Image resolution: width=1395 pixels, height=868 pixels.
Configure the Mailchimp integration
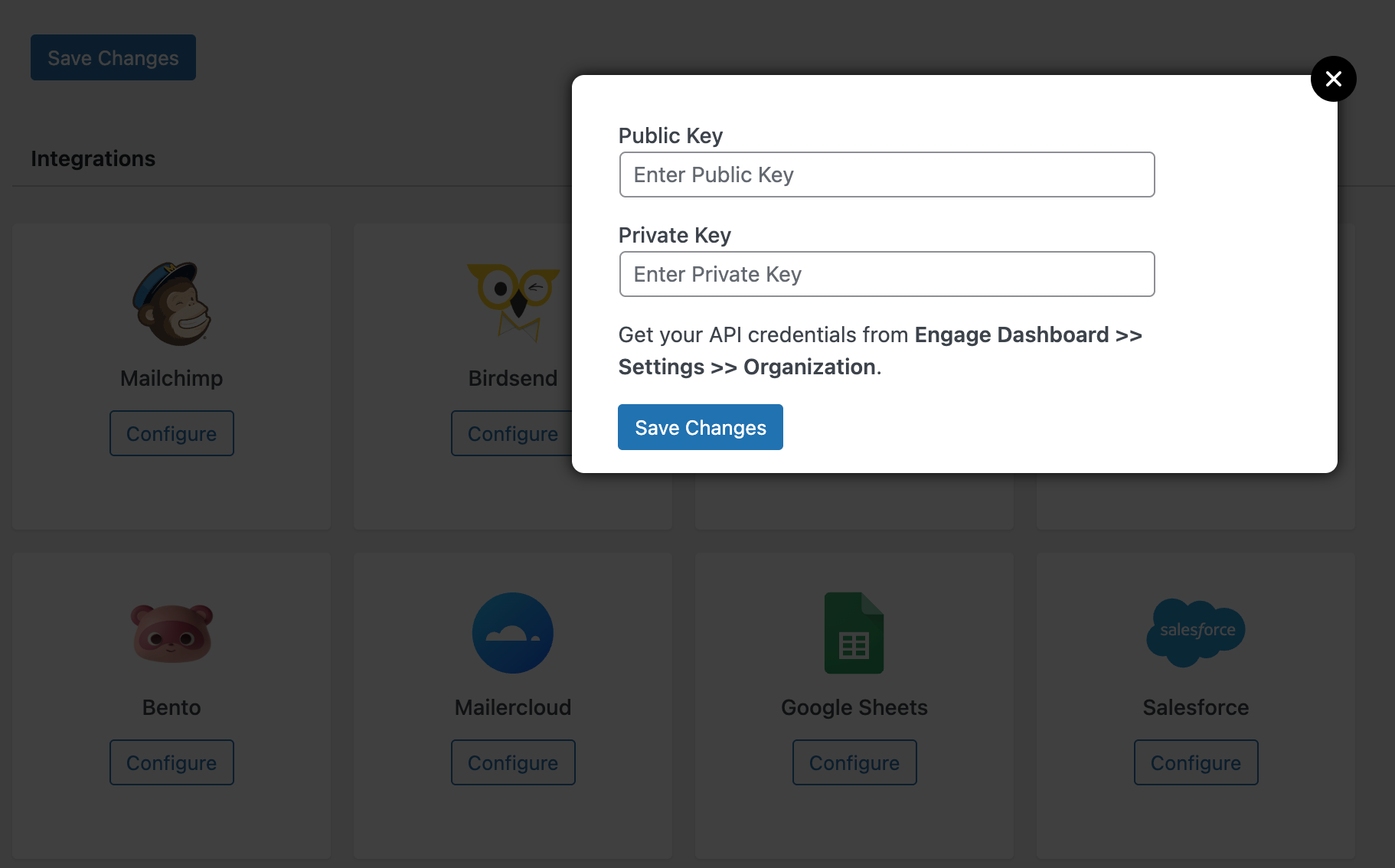pyautogui.click(x=171, y=433)
